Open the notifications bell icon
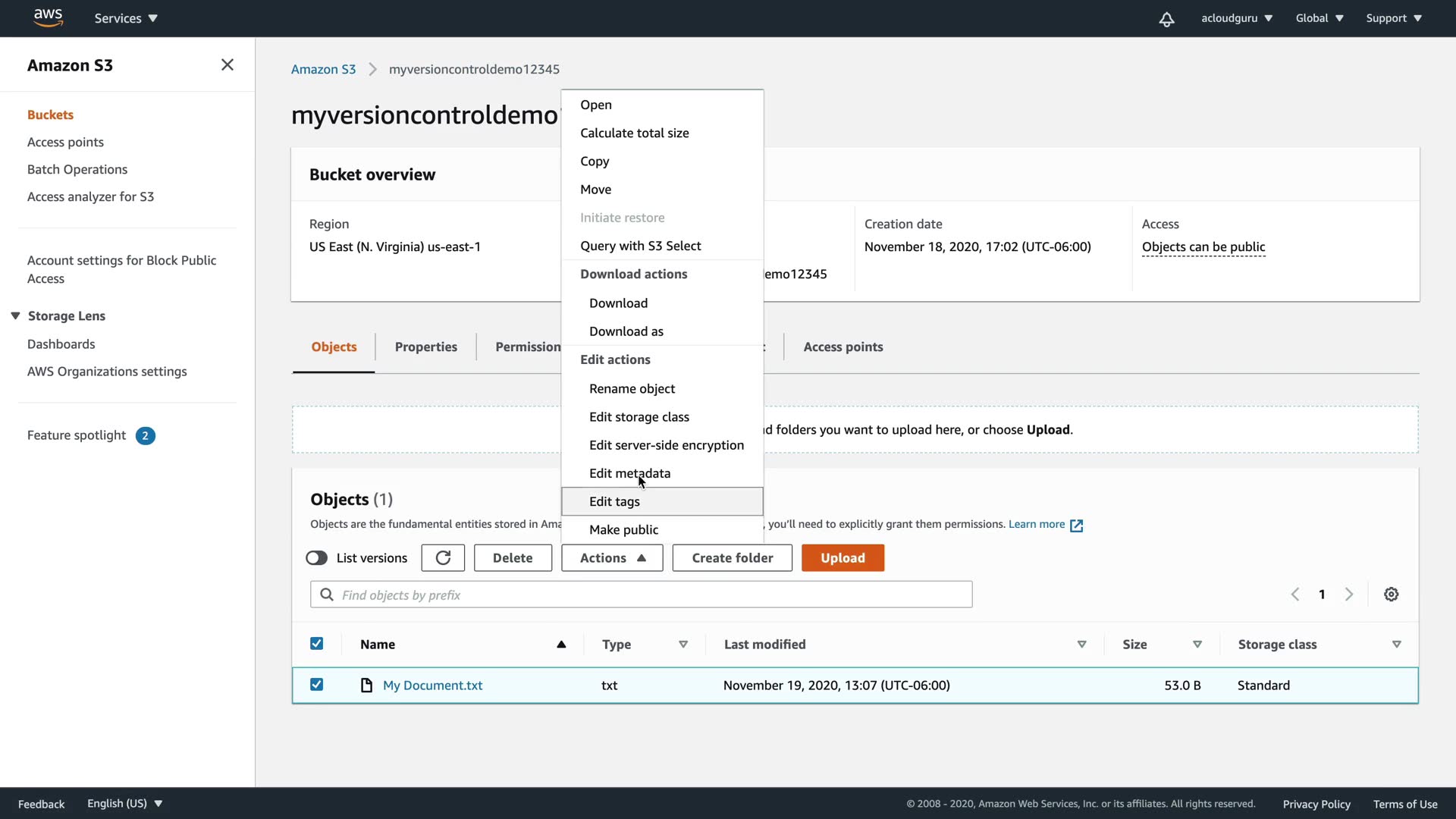 pos(1166,19)
